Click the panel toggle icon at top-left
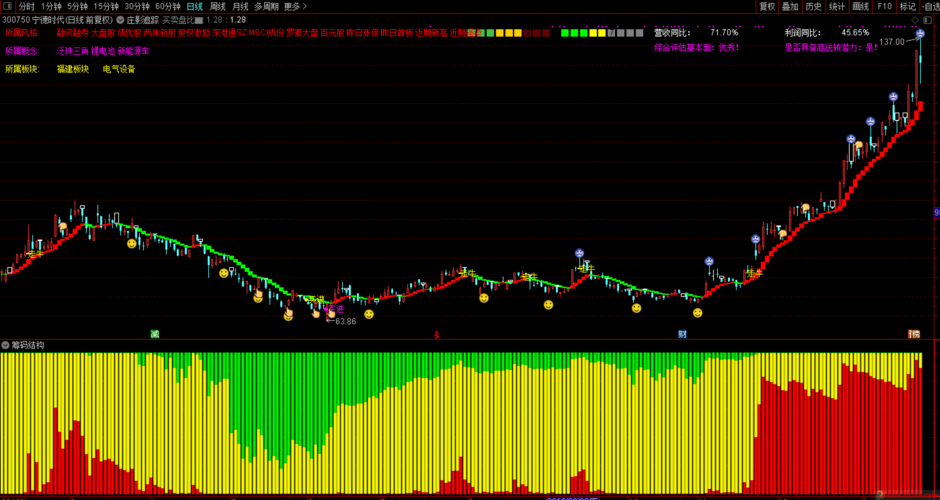This screenshot has width=940, height=500. click(8, 6)
